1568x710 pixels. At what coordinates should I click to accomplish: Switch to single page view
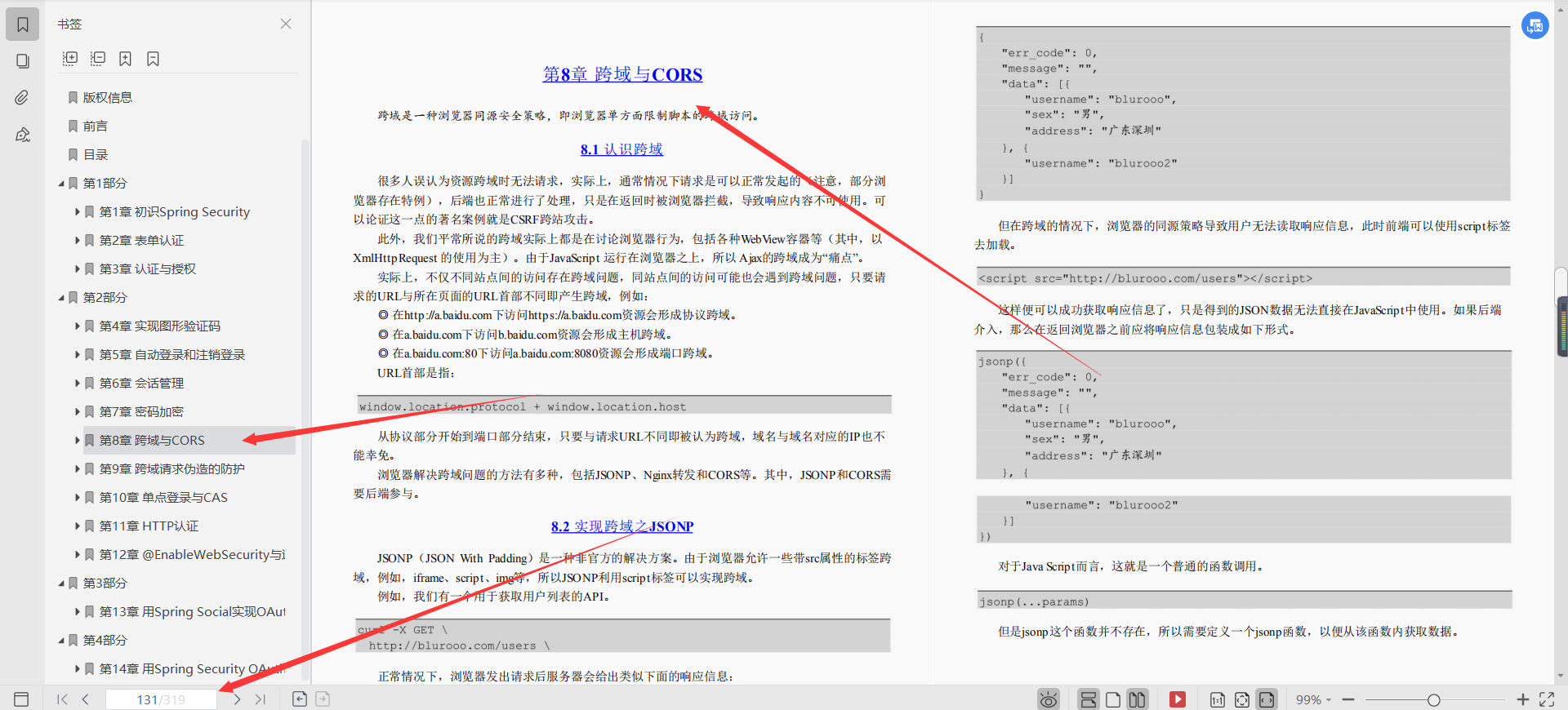click(1113, 699)
